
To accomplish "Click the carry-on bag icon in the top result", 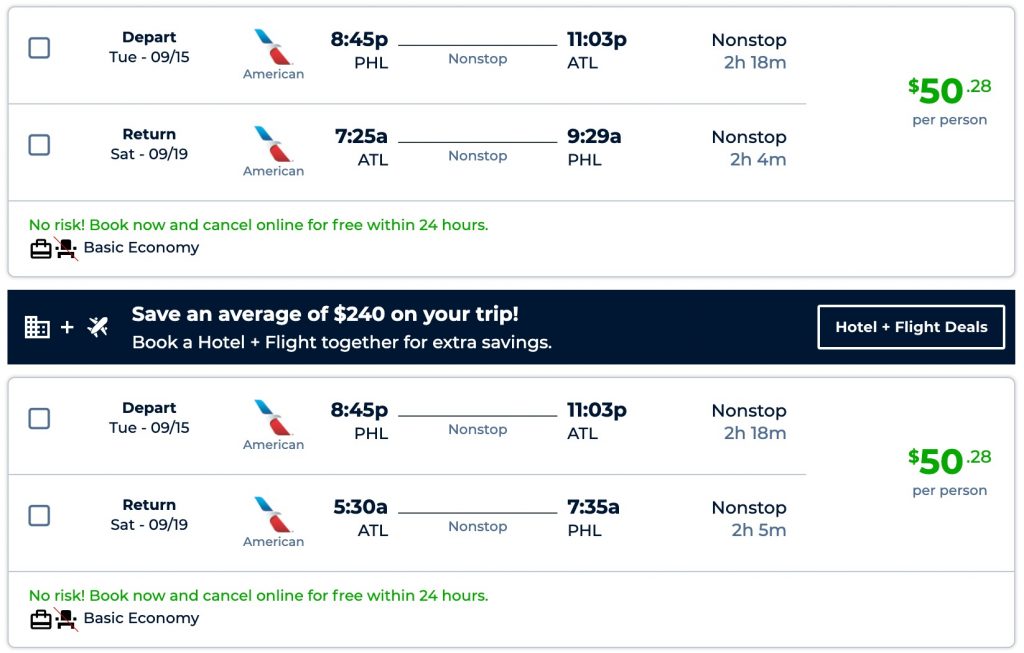I will [x=40, y=248].
